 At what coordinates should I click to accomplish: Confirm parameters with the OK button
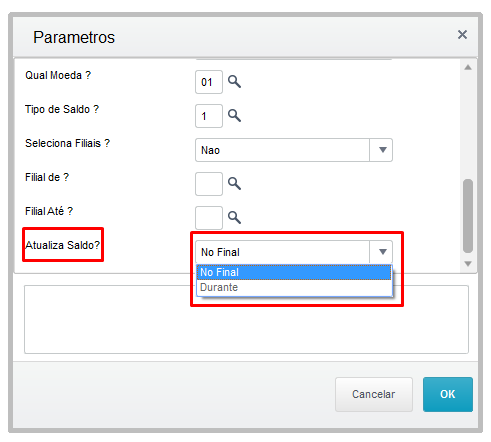pyautogui.click(x=448, y=394)
